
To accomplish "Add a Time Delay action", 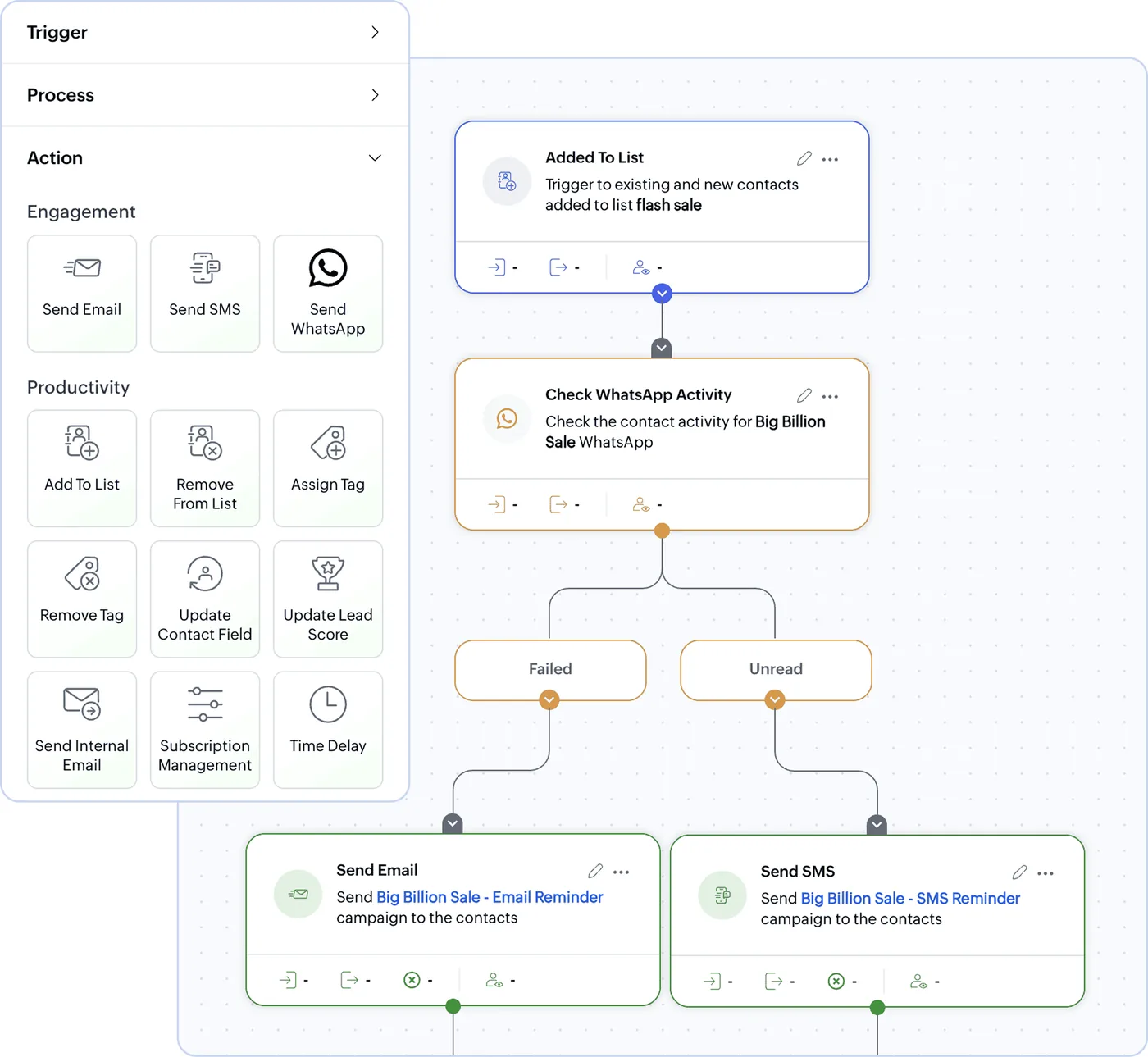I will [x=328, y=730].
